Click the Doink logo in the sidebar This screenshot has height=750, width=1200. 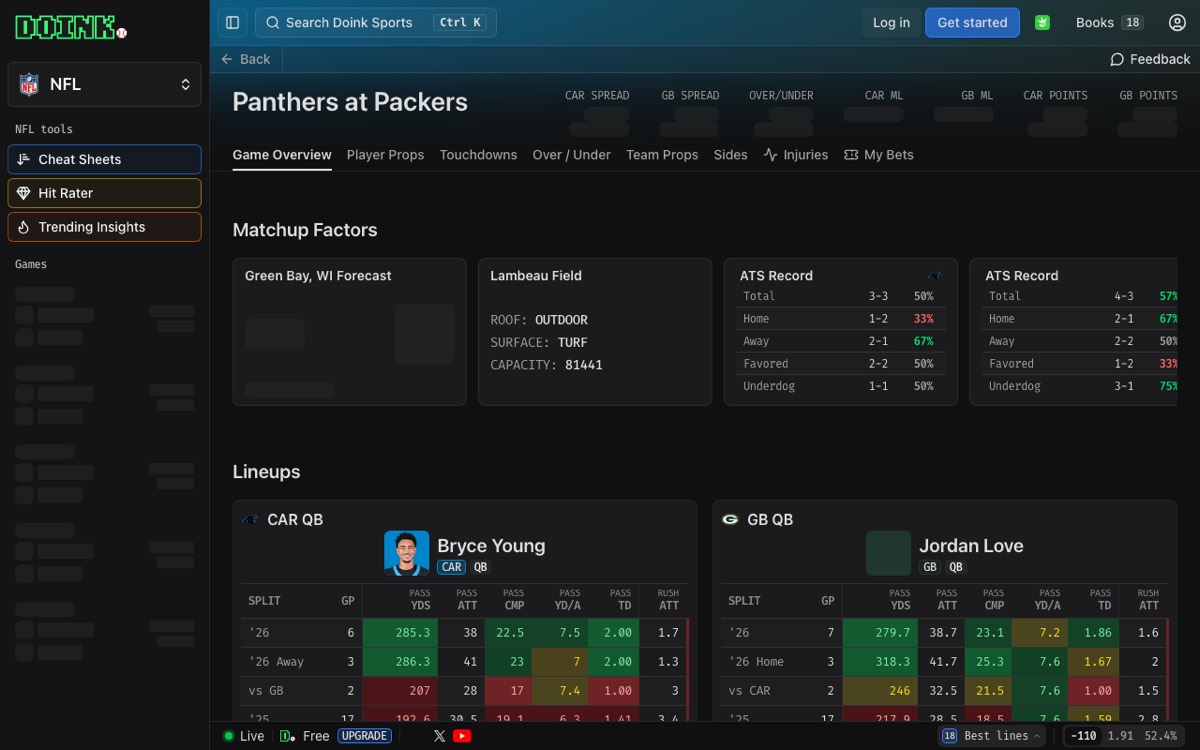pos(70,27)
